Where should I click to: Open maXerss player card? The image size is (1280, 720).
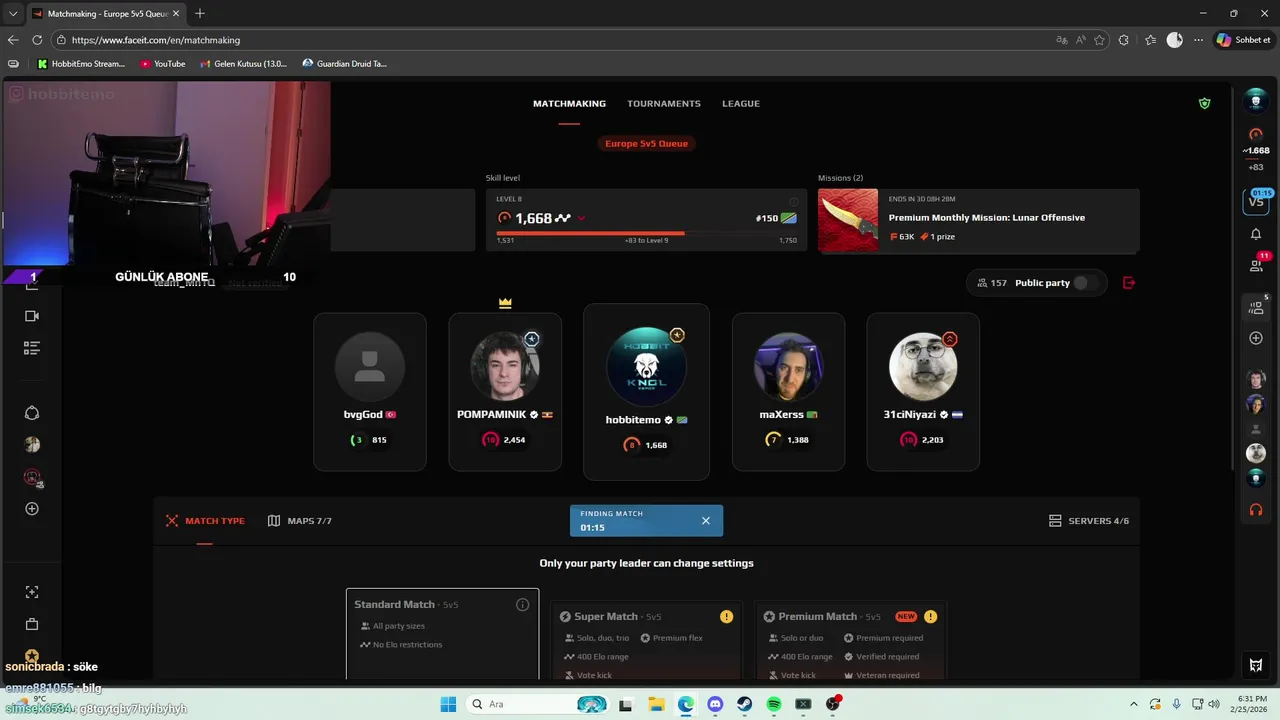coord(788,392)
